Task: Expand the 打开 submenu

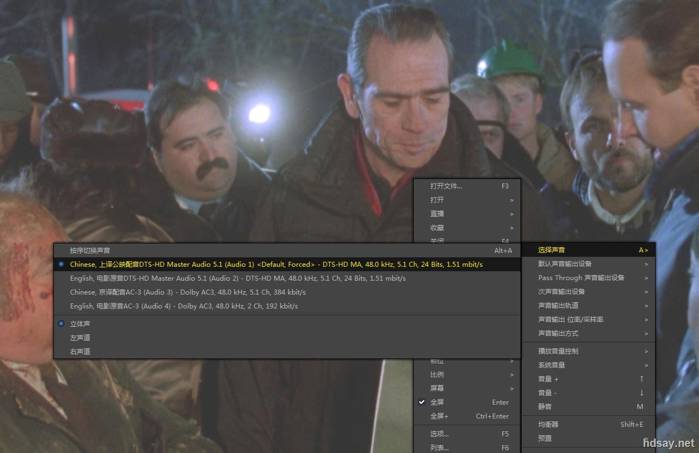Action: pos(467,200)
